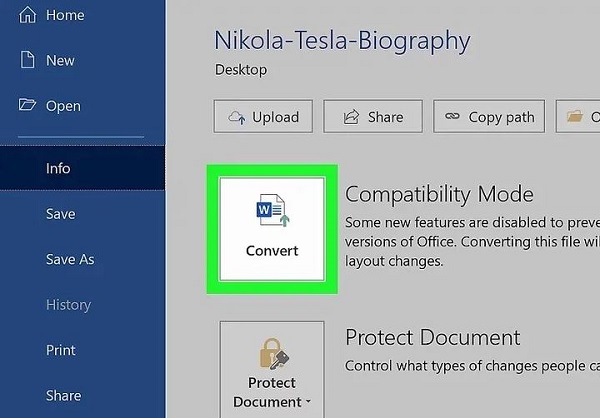Click the lock and key Protect icon

pyautogui.click(x=274, y=354)
